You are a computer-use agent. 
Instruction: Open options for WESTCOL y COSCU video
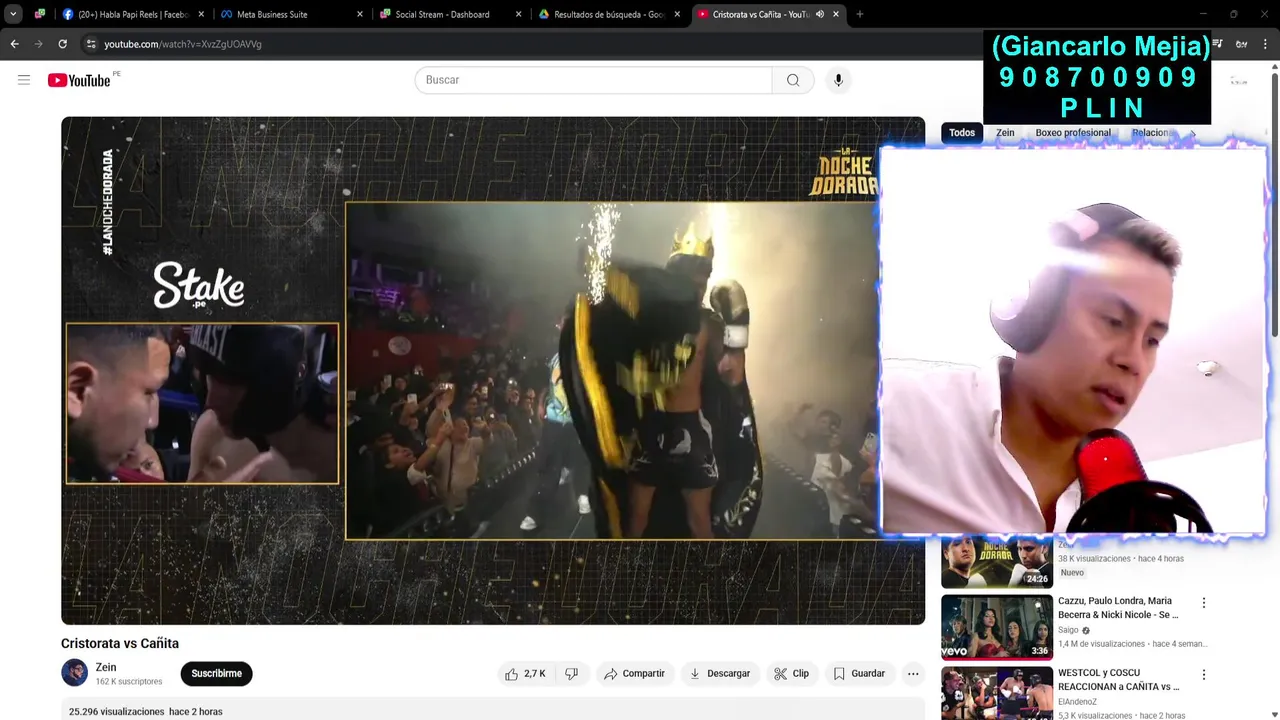tap(1204, 675)
